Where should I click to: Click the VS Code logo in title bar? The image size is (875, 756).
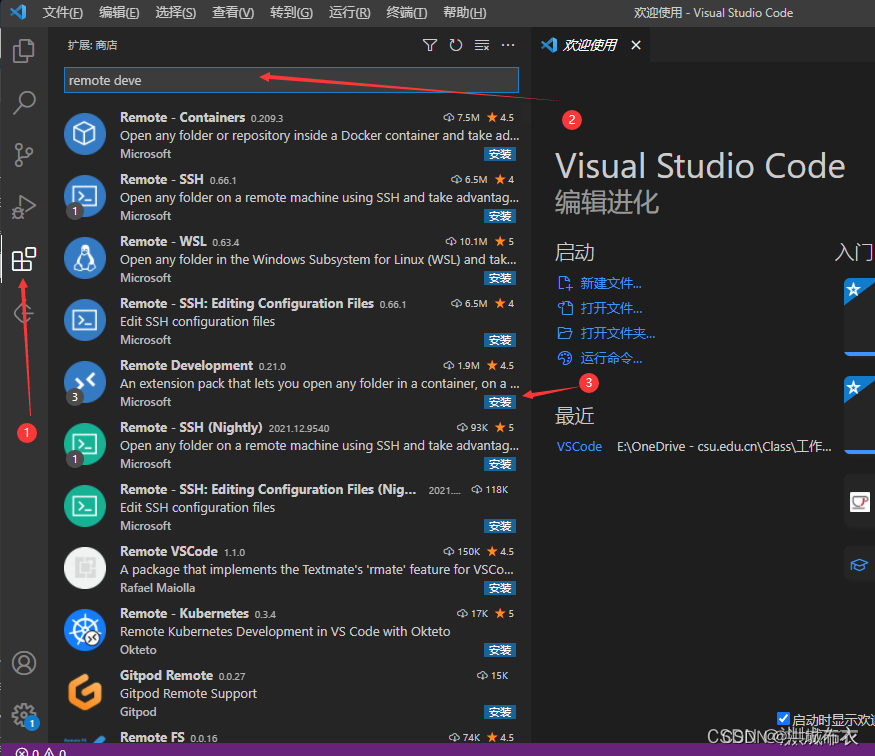(18, 12)
